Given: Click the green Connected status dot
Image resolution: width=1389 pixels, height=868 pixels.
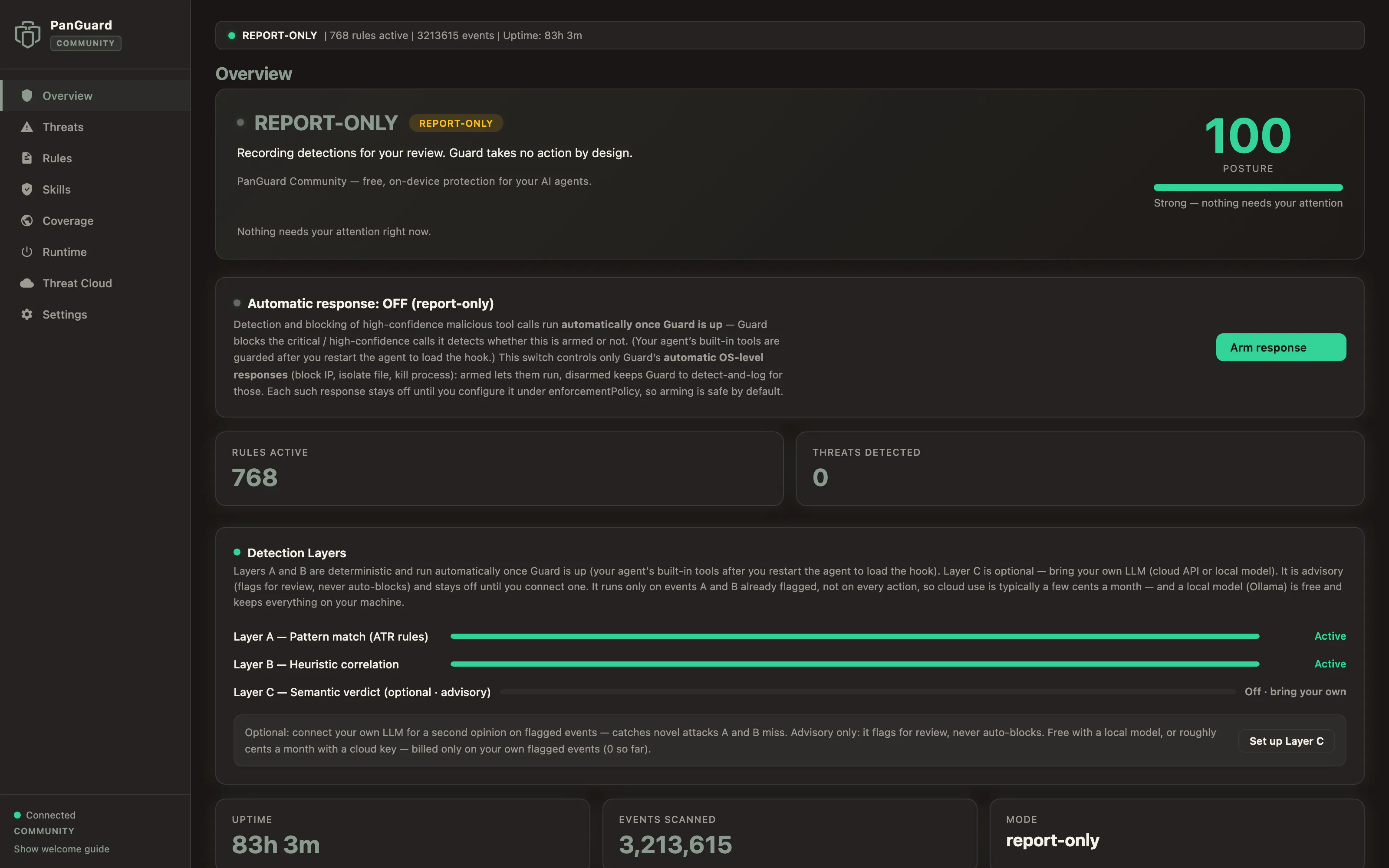Looking at the screenshot, I should coord(17,815).
